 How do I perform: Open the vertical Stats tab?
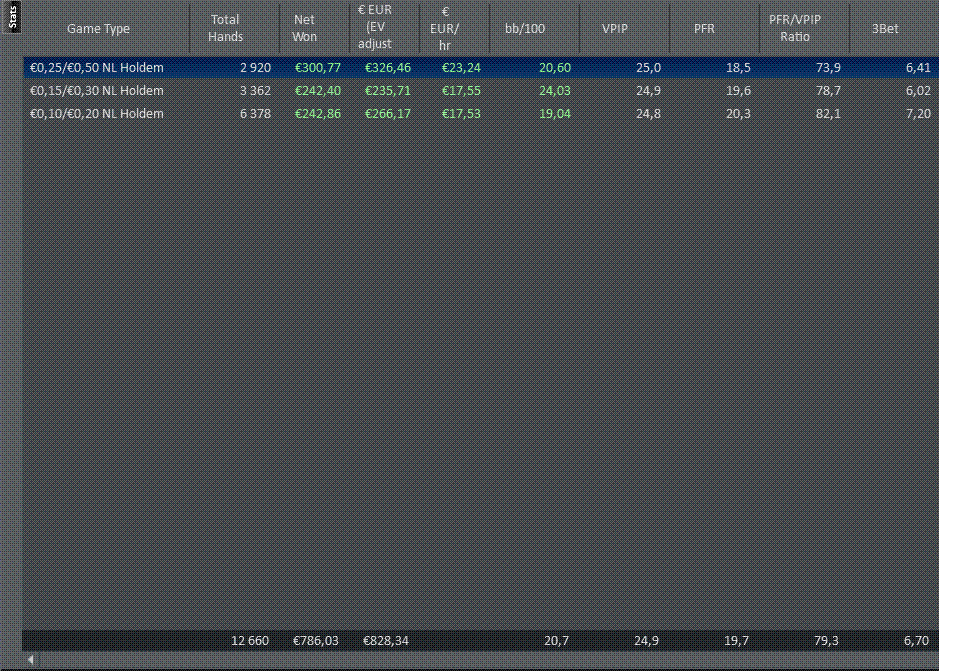(12, 17)
